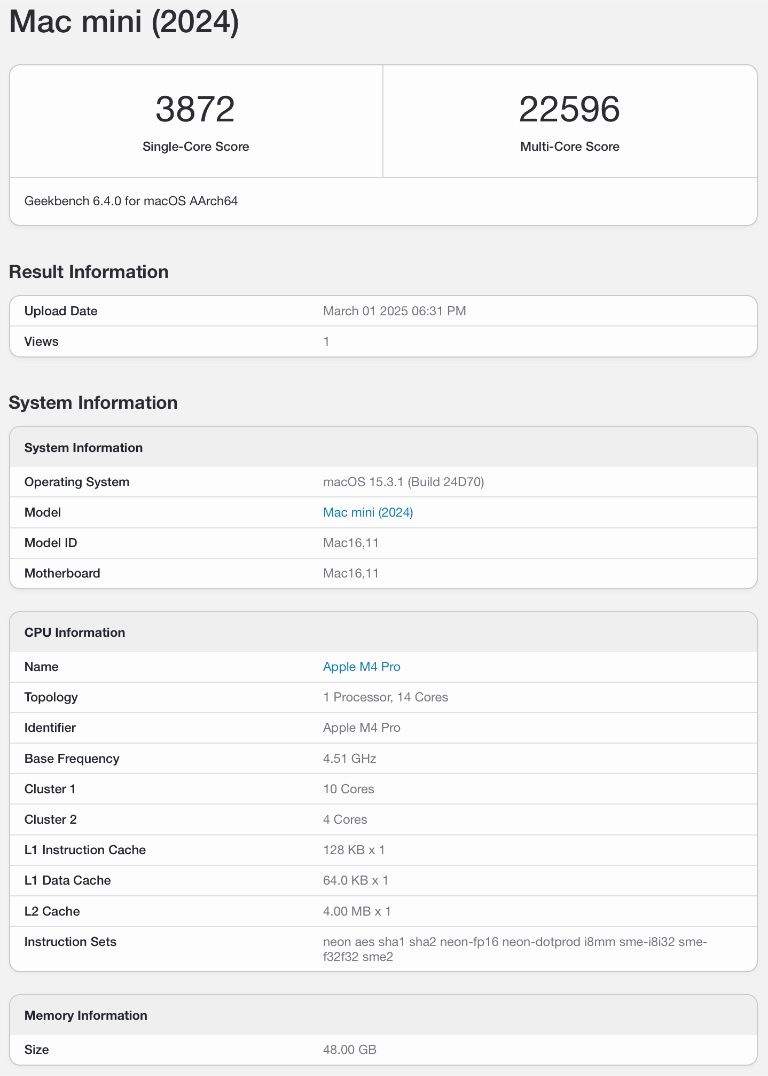Select the March 01 2025 06:31 PM value

(x=395, y=311)
